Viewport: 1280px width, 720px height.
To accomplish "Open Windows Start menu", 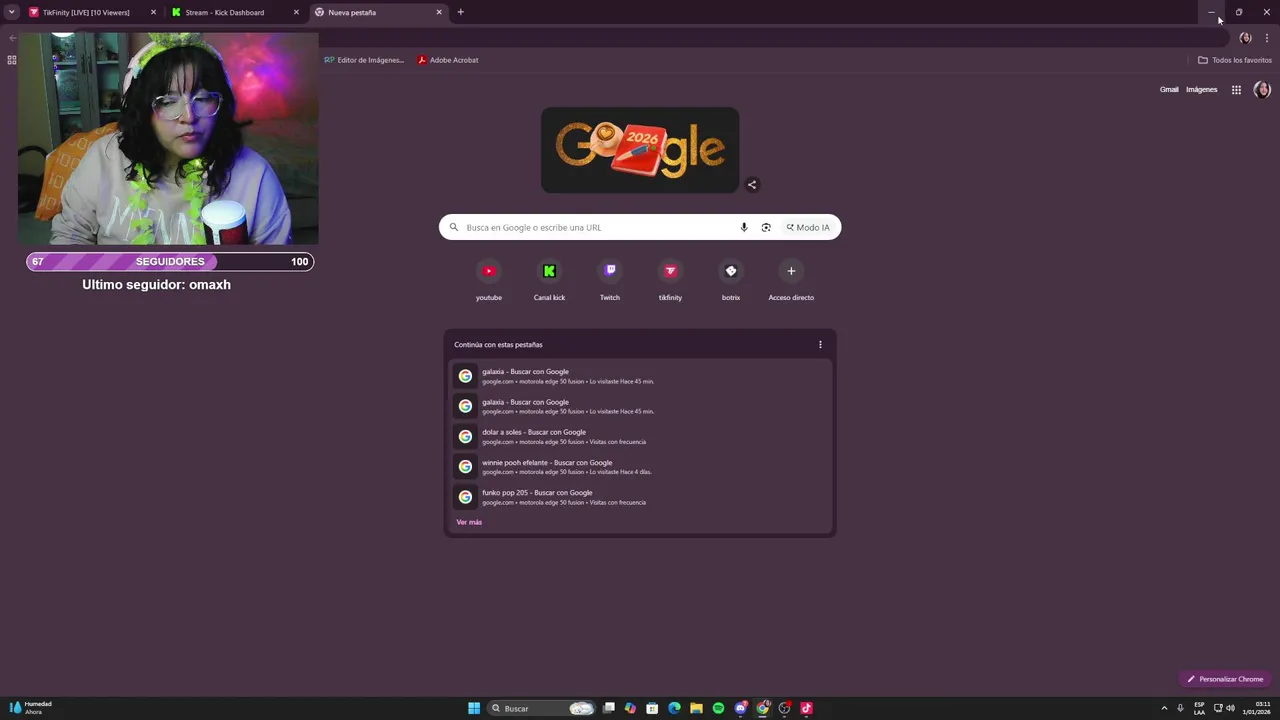I will coord(474,708).
